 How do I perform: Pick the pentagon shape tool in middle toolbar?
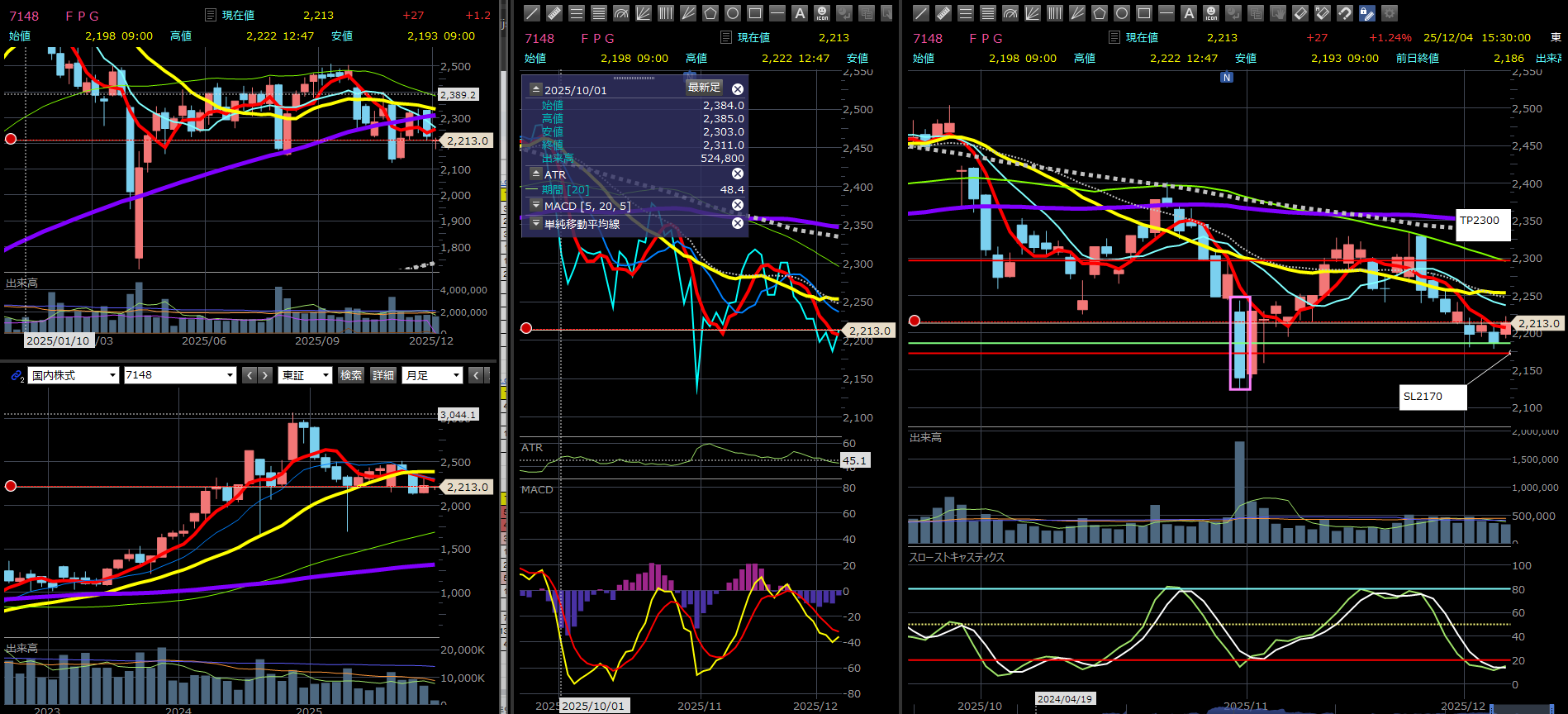tap(710, 13)
